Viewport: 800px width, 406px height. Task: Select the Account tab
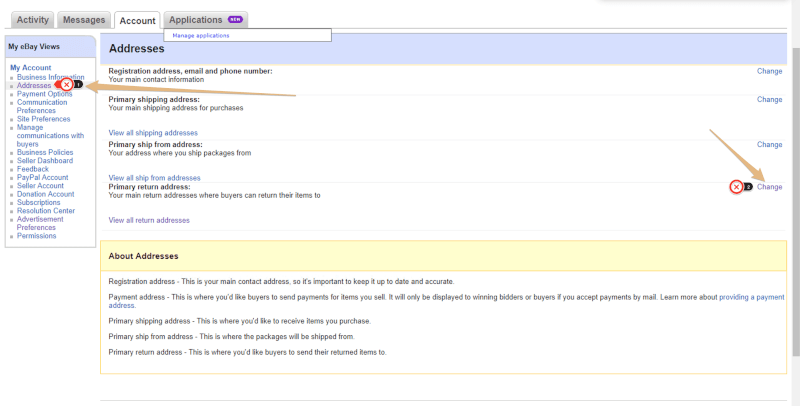click(x=137, y=20)
